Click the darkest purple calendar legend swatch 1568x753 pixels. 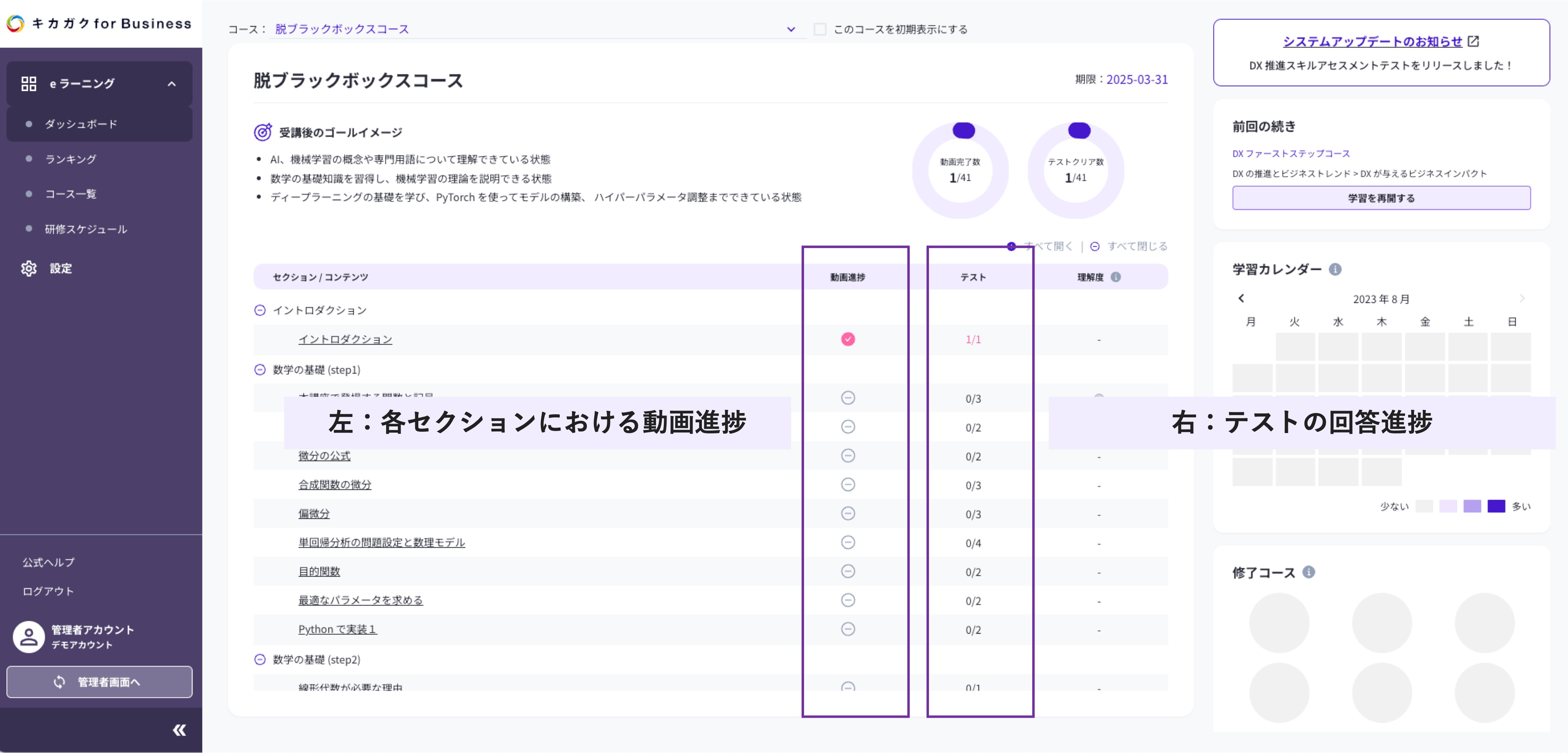point(1496,506)
